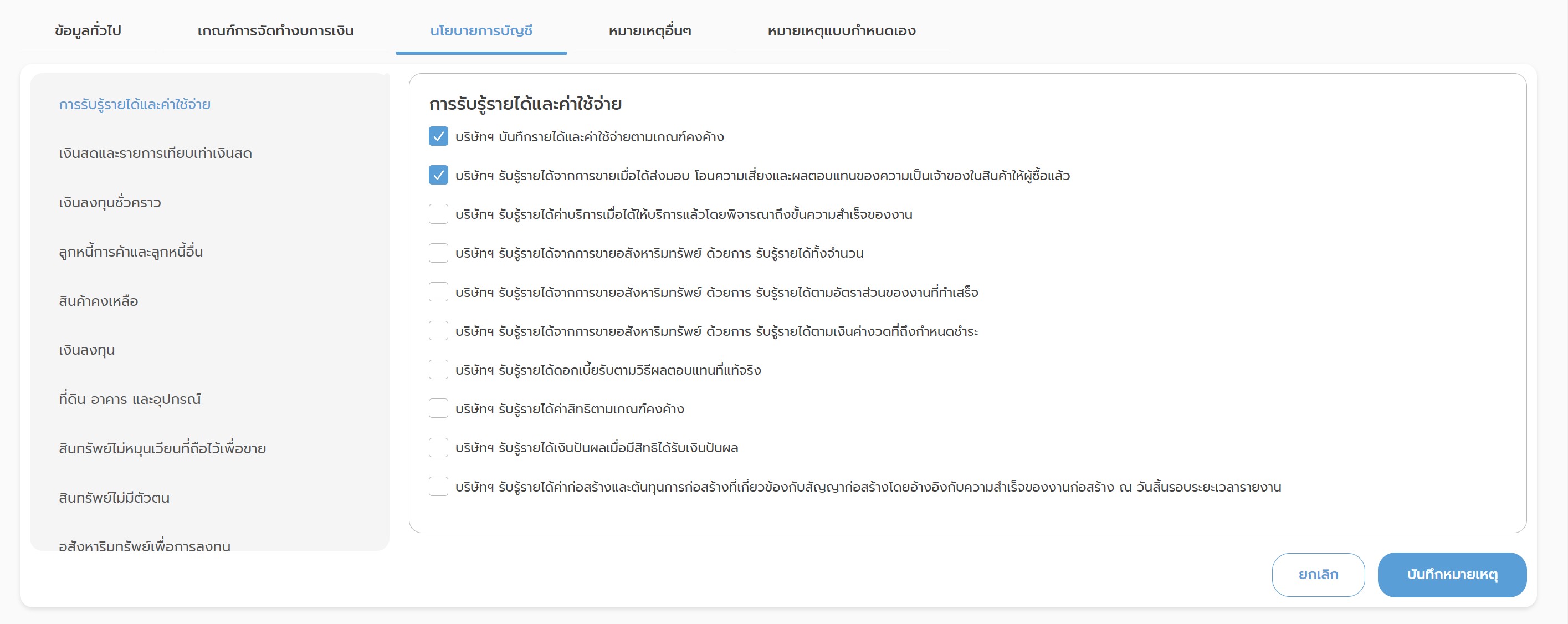Viewport: 1568px width, 624px height.
Task: Go to the หมายเหตุแบบกำหนดเอง tab
Action: [x=841, y=30]
